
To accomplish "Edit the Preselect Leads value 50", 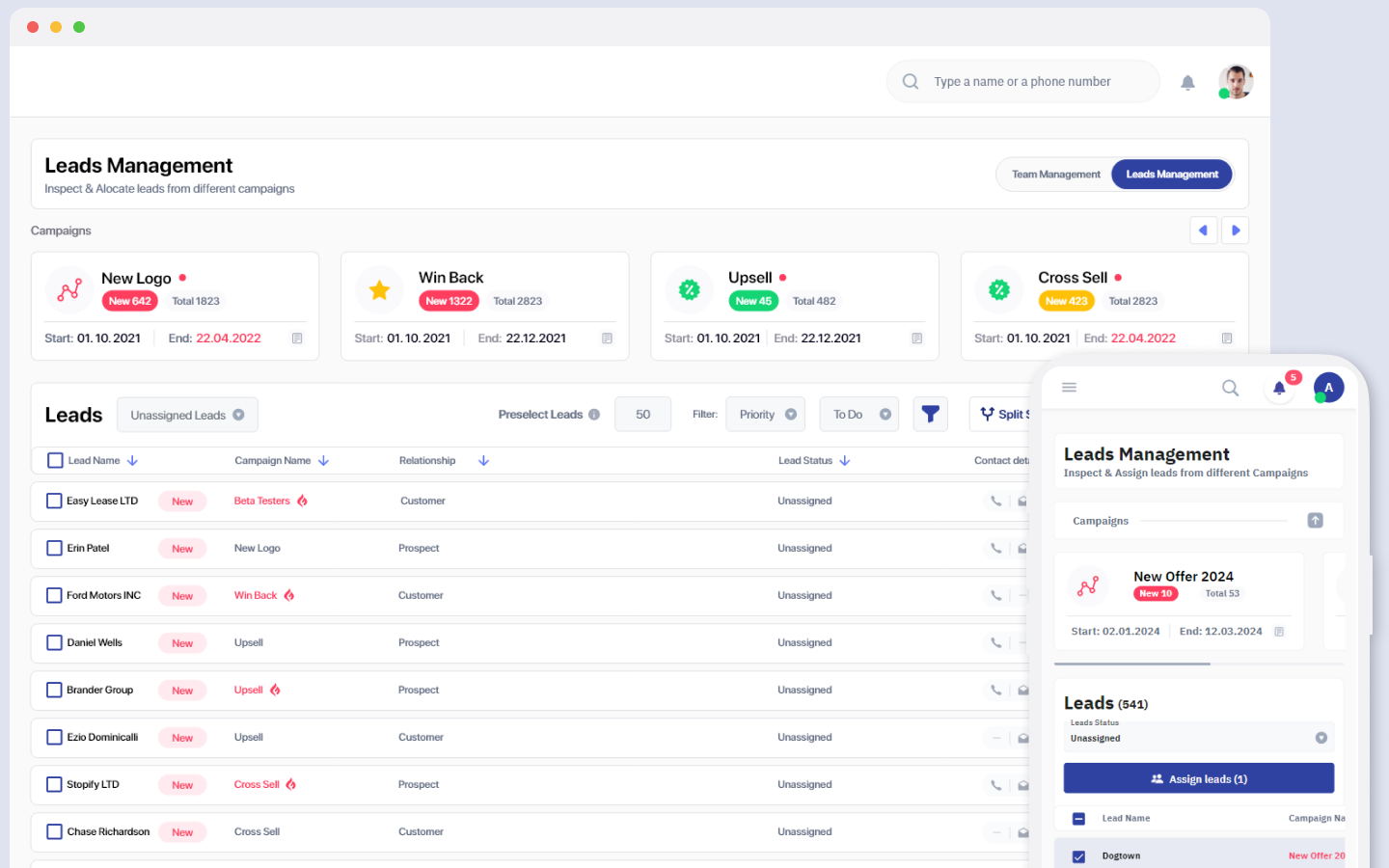I will click(x=642, y=415).
